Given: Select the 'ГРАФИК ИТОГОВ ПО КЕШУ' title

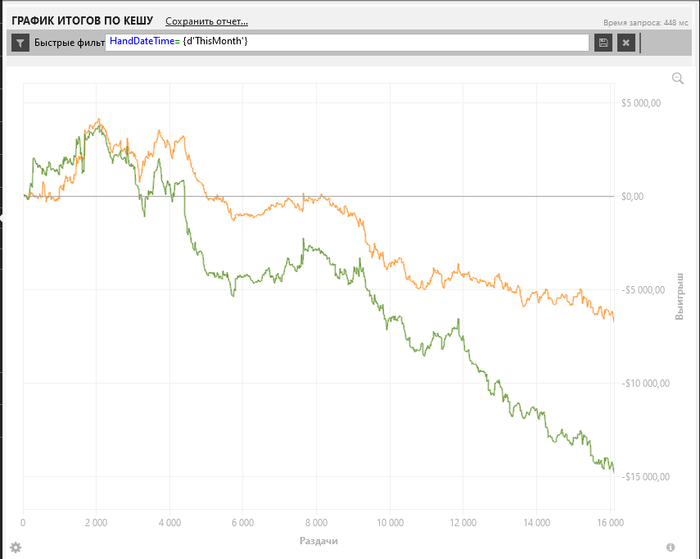Looking at the screenshot, I should coord(82,21).
